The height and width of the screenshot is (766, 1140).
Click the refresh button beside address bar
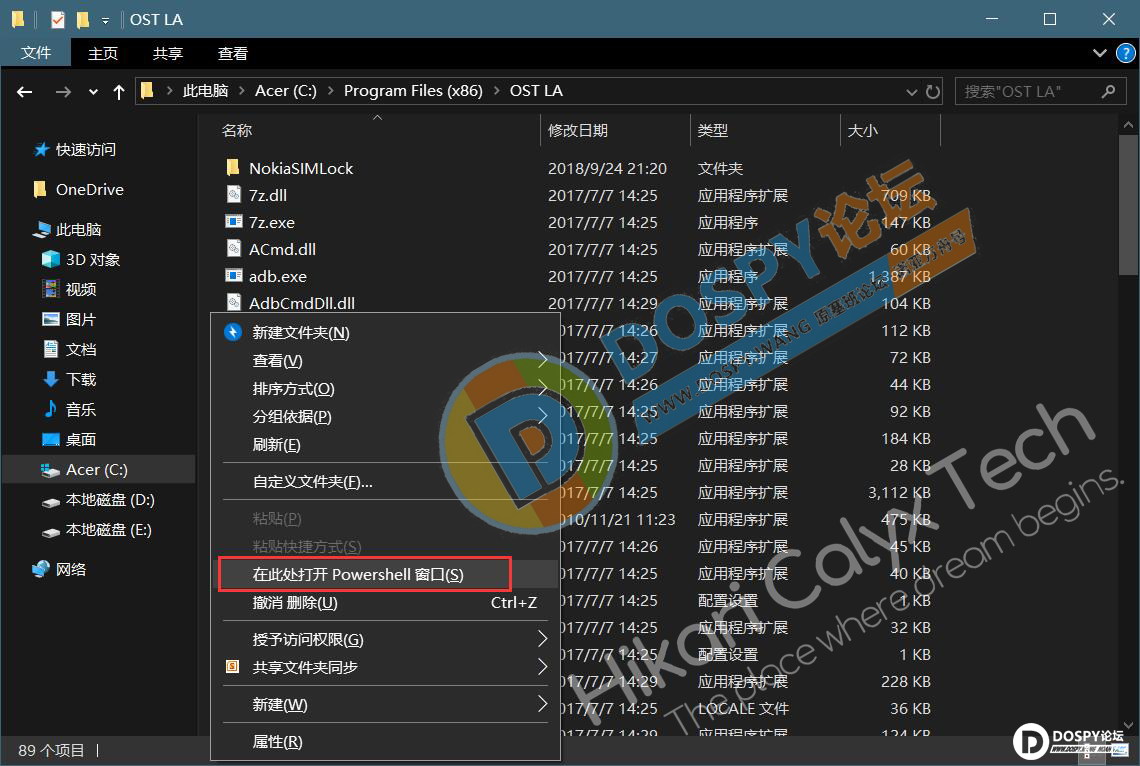(933, 91)
